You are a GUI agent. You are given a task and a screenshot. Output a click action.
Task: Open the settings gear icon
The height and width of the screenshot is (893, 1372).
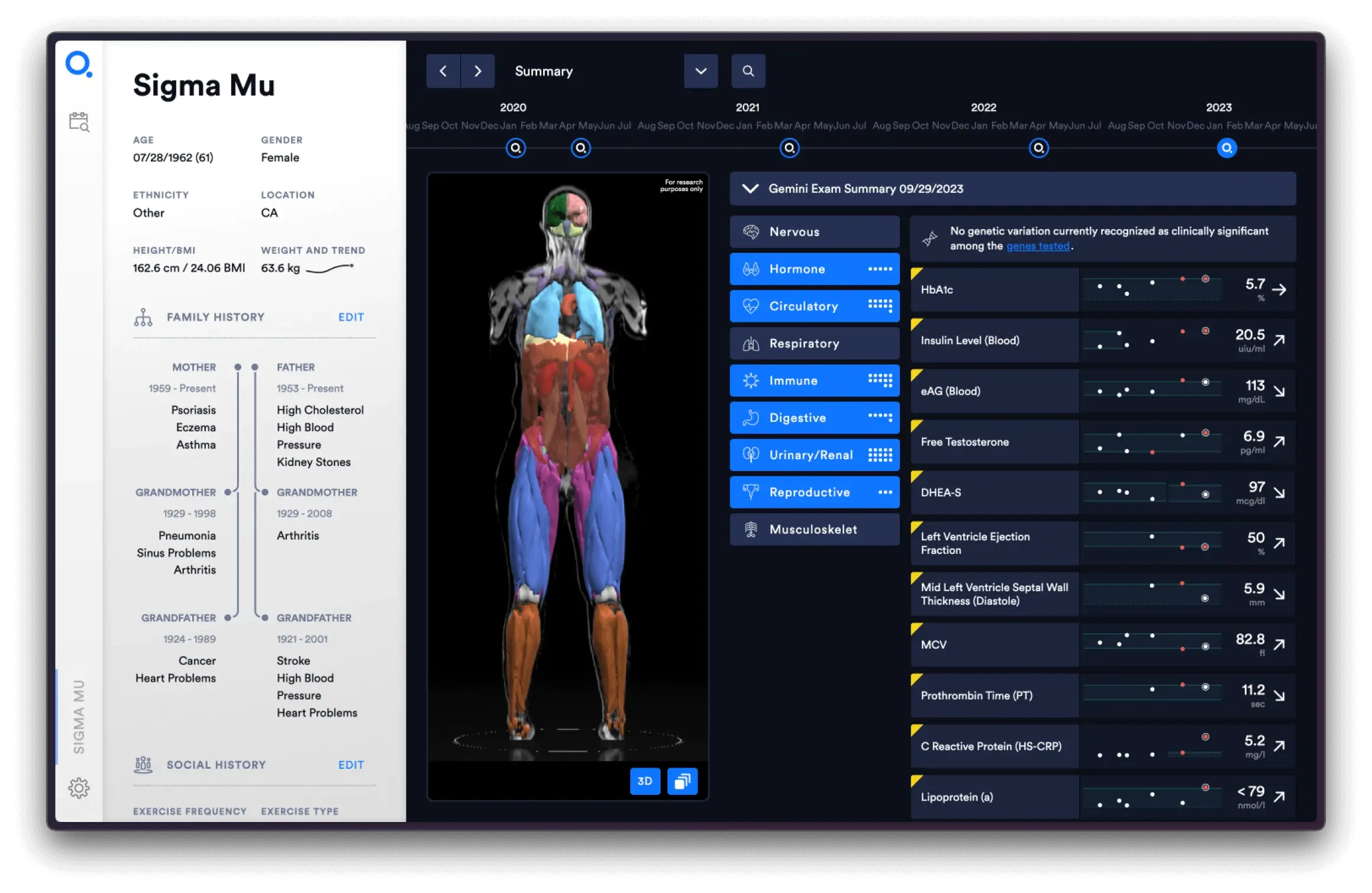pos(79,788)
